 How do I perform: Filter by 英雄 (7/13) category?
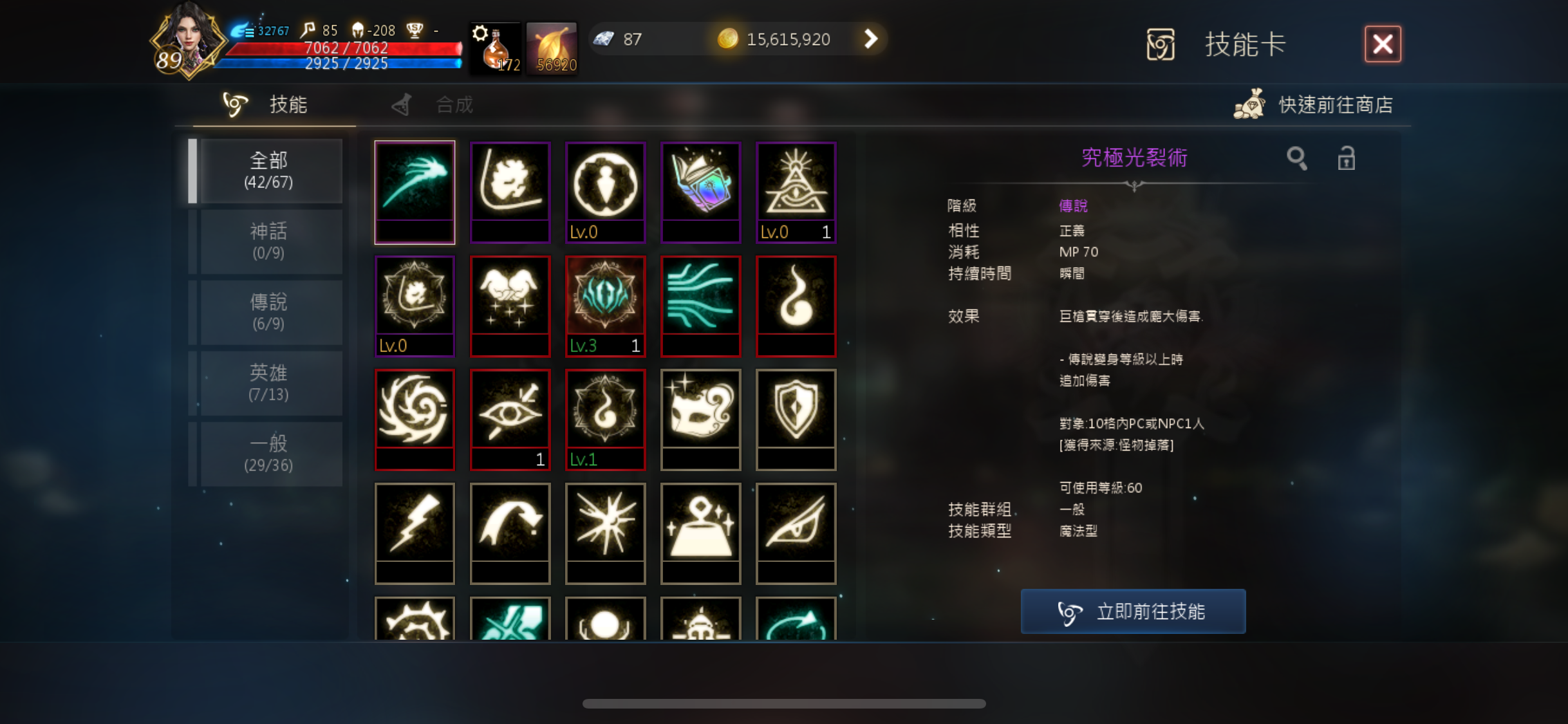tap(268, 383)
